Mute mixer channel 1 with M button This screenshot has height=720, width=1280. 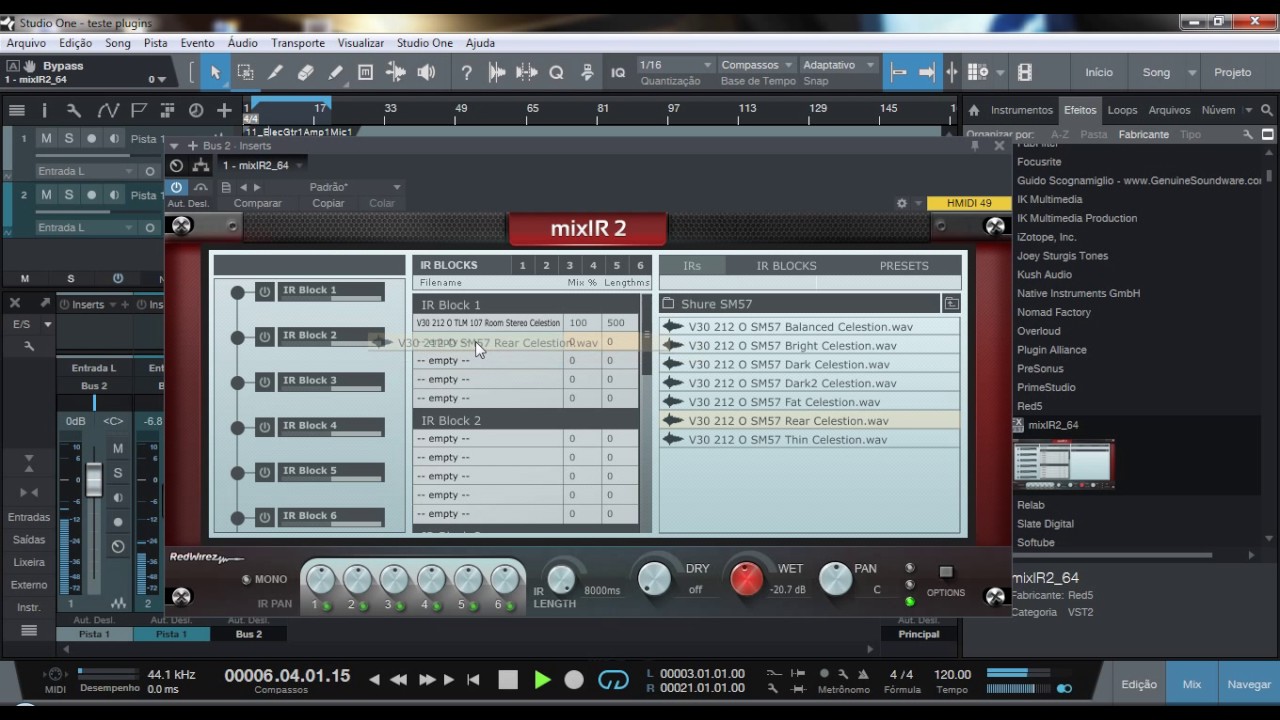118,448
